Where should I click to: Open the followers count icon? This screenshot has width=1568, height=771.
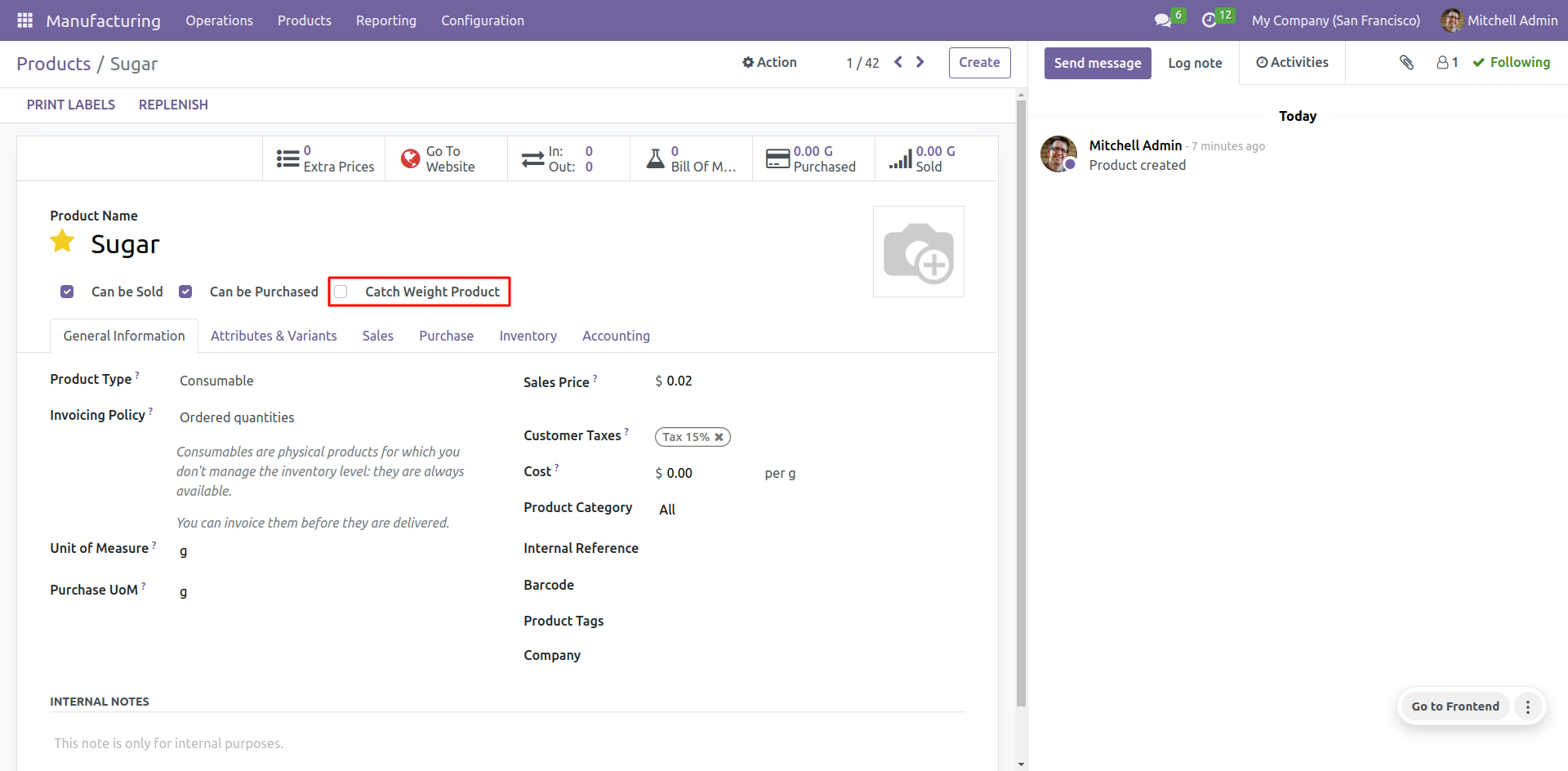1447,63
